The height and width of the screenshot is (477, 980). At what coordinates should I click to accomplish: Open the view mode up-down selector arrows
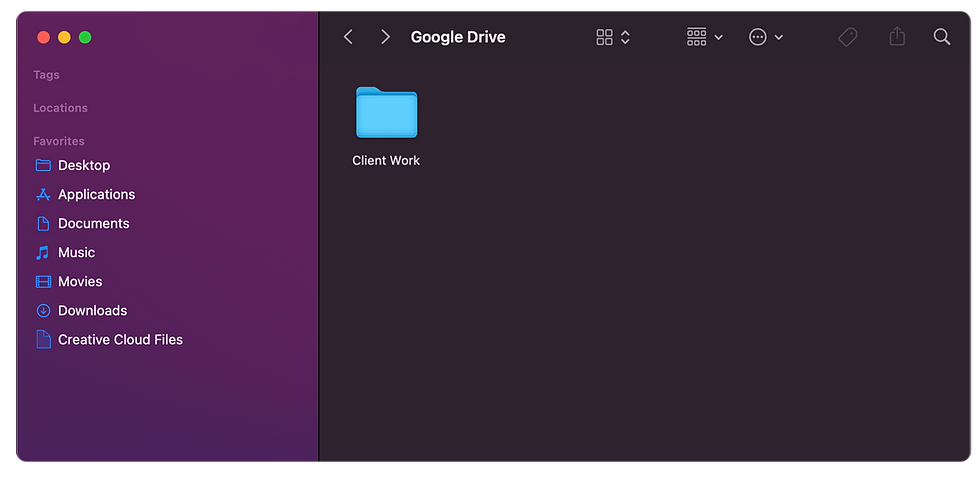tap(625, 37)
